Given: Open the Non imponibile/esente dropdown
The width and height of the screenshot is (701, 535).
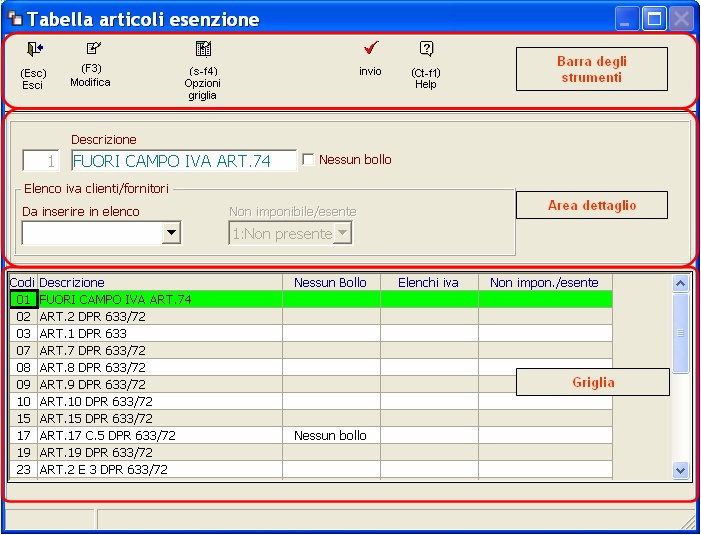Looking at the screenshot, I should pos(342,233).
